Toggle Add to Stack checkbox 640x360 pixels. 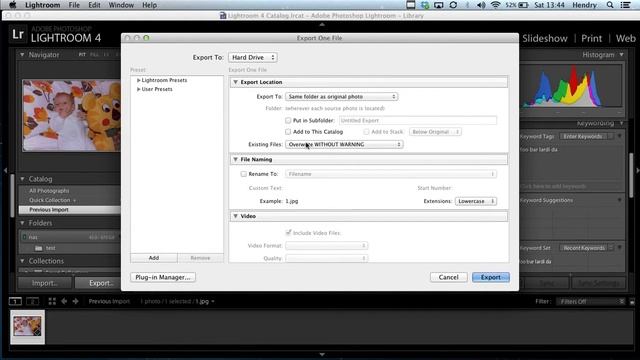pos(366,132)
